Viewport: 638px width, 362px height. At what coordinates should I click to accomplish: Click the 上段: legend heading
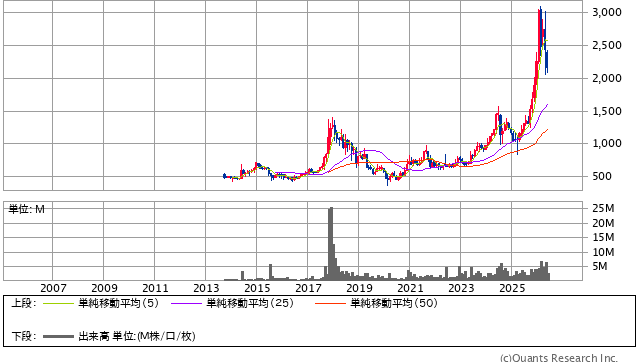[x=24, y=303]
